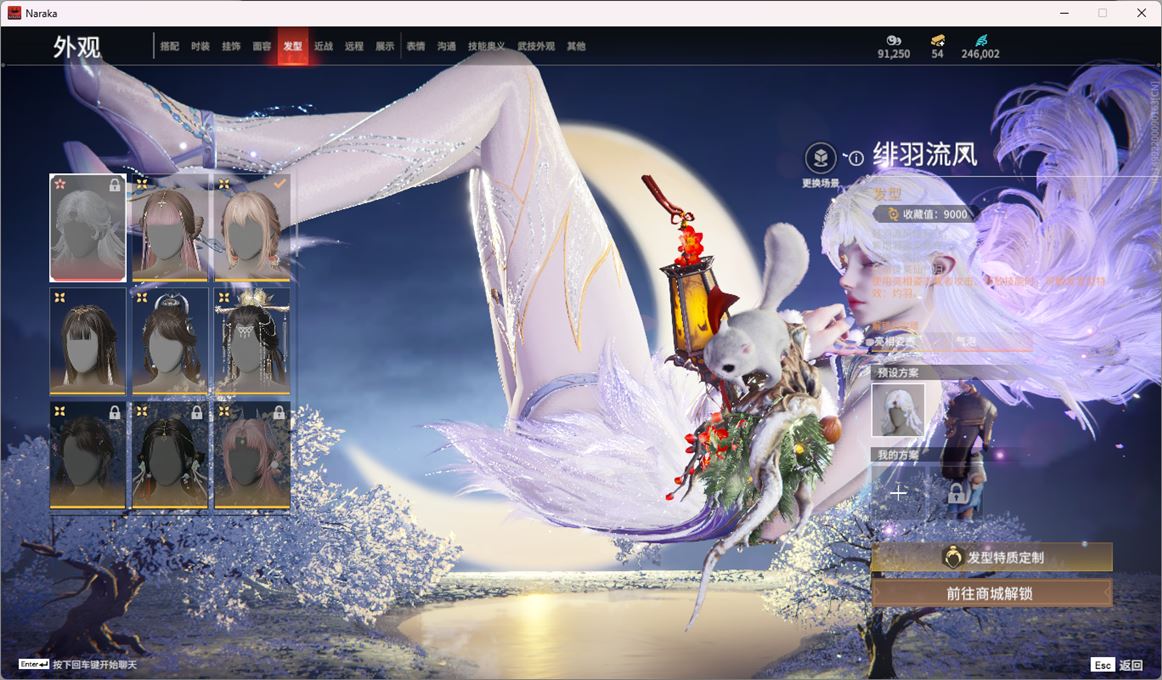
Task: Switch to the 时装 tab
Action: tap(200, 46)
